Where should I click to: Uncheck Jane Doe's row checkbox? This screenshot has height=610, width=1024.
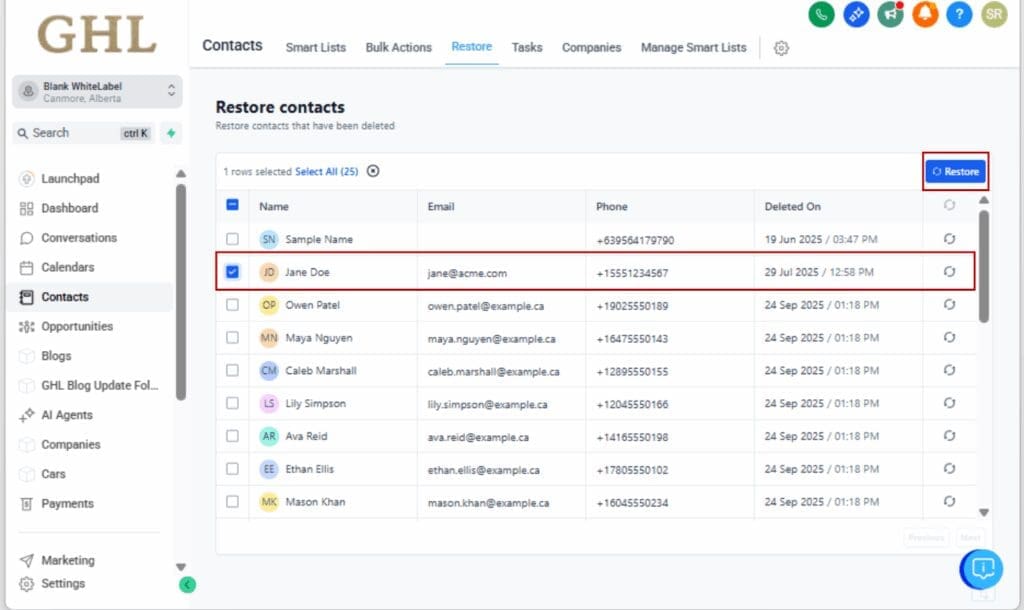(233, 272)
